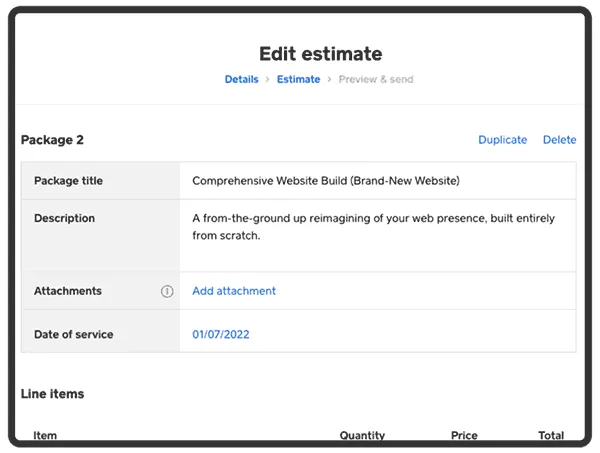Click the Edit estimate title

coord(321,54)
